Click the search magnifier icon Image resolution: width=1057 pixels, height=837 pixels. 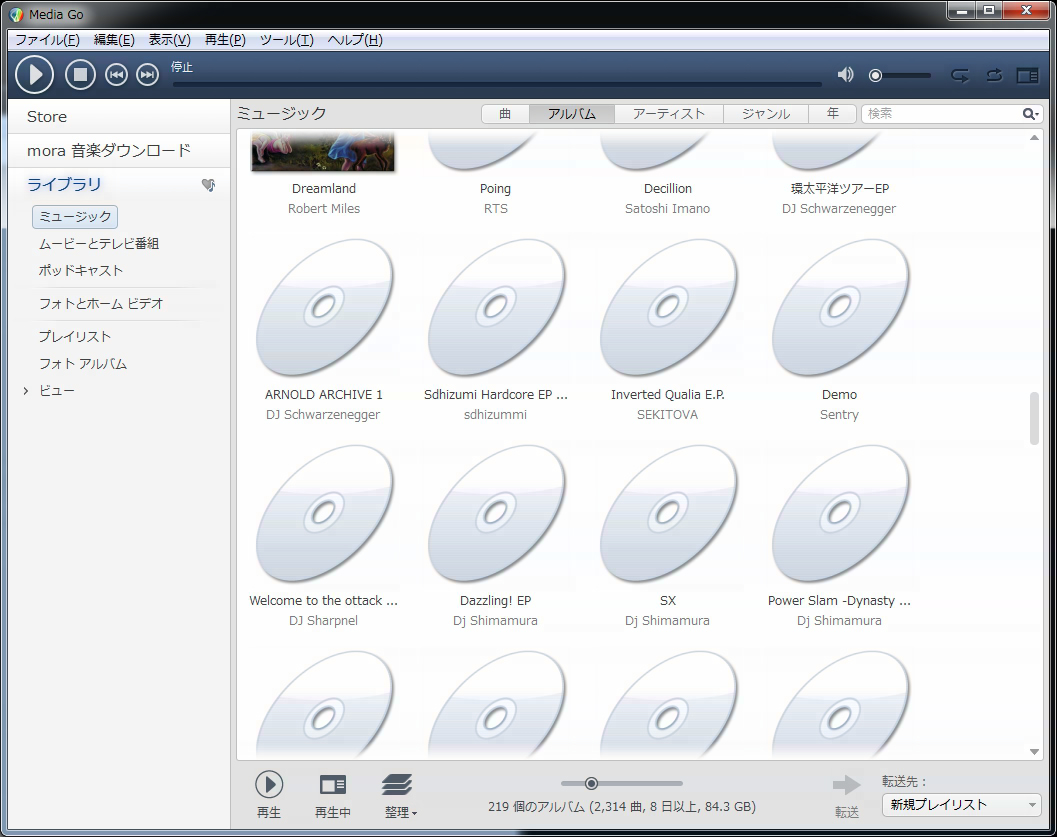click(1030, 114)
